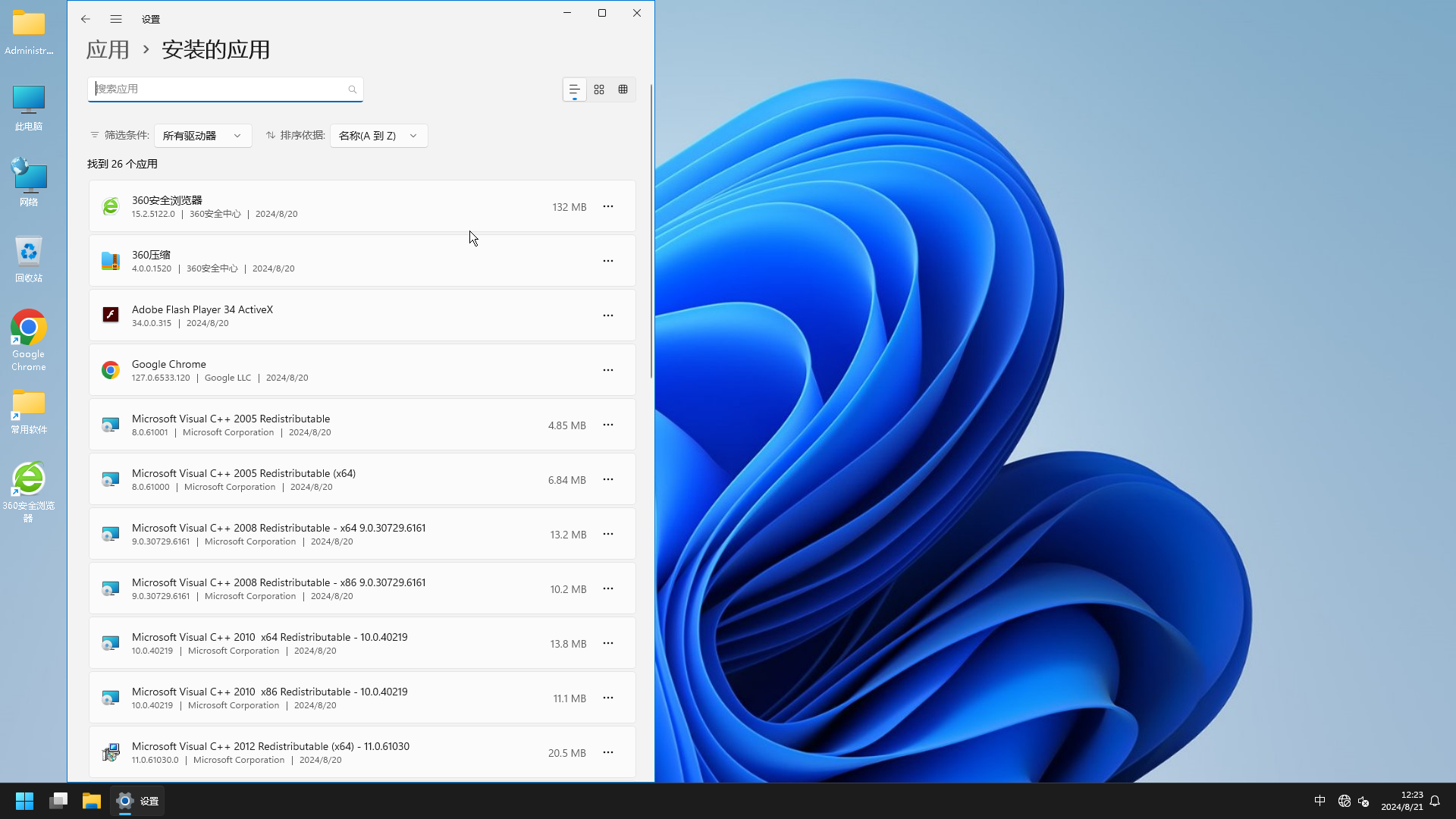
Task: Click 应用 breadcrumb menu item
Action: pos(107,49)
